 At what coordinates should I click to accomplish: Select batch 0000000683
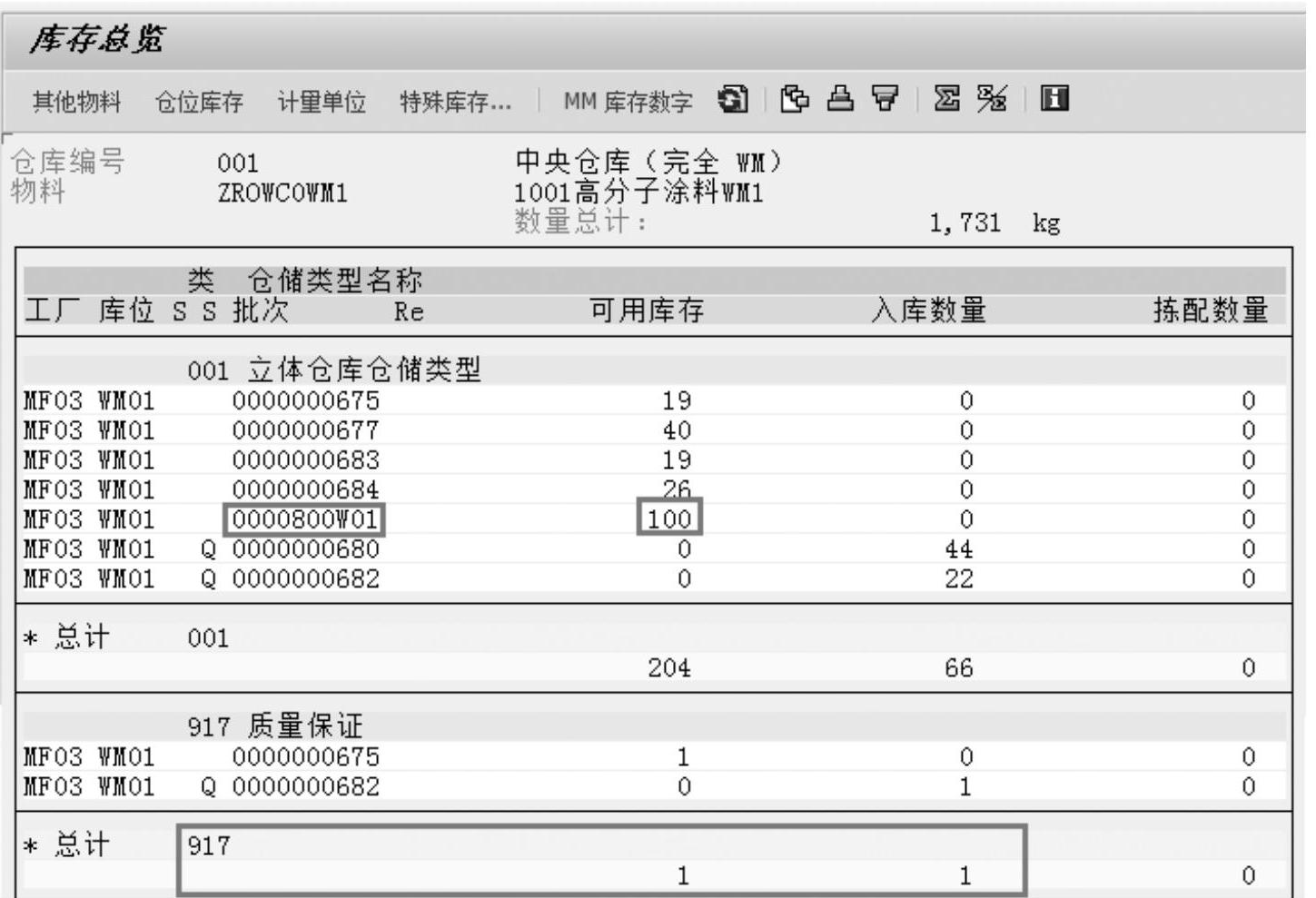306,460
